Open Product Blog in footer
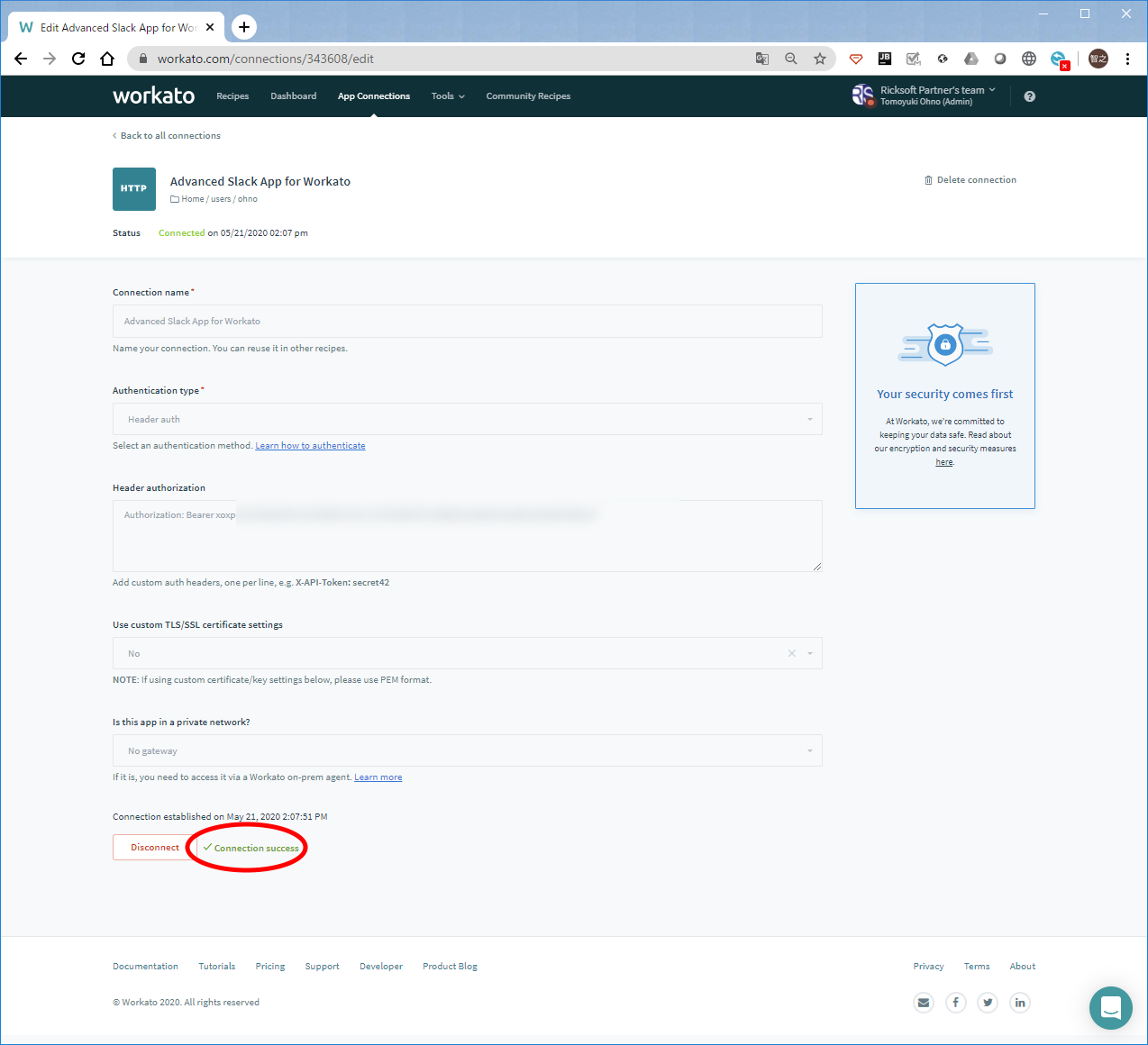This screenshot has width=1148, height=1045. point(450,967)
